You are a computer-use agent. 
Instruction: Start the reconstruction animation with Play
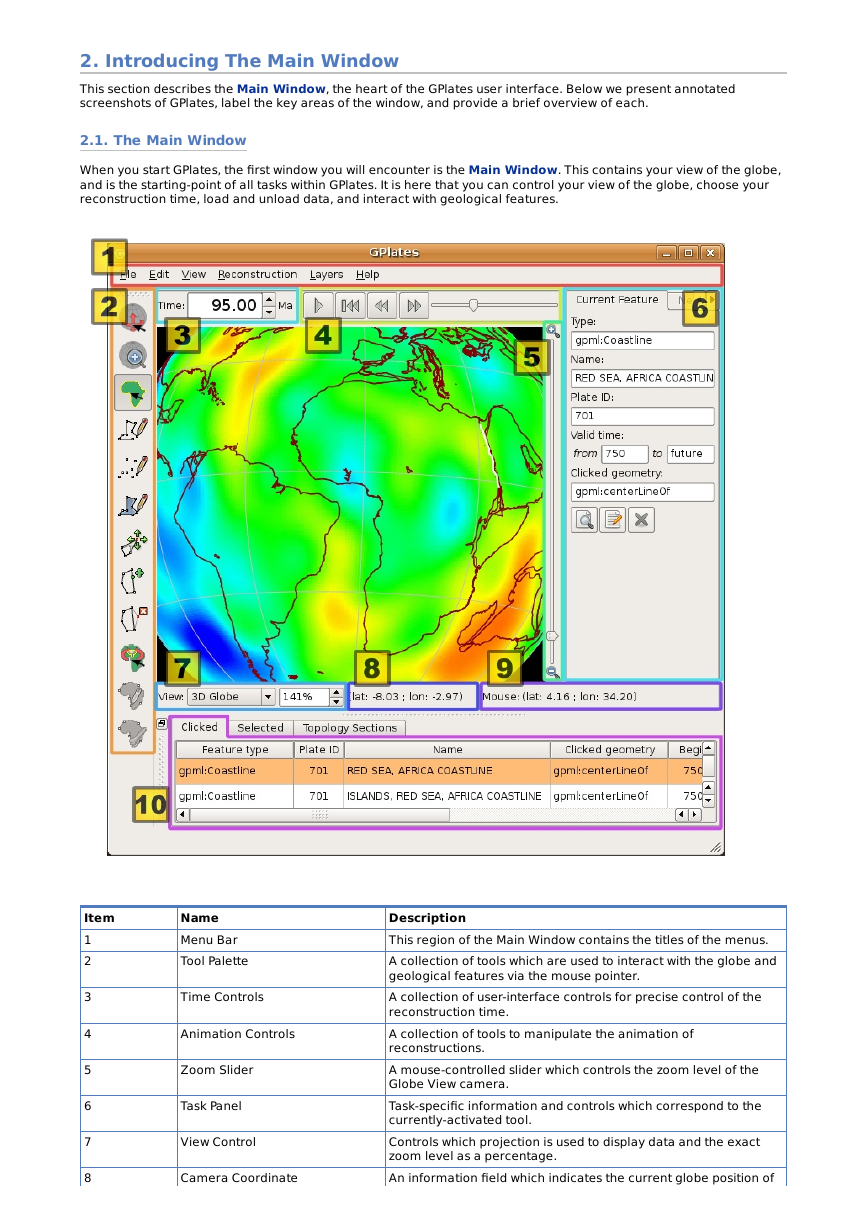pyautogui.click(x=318, y=305)
